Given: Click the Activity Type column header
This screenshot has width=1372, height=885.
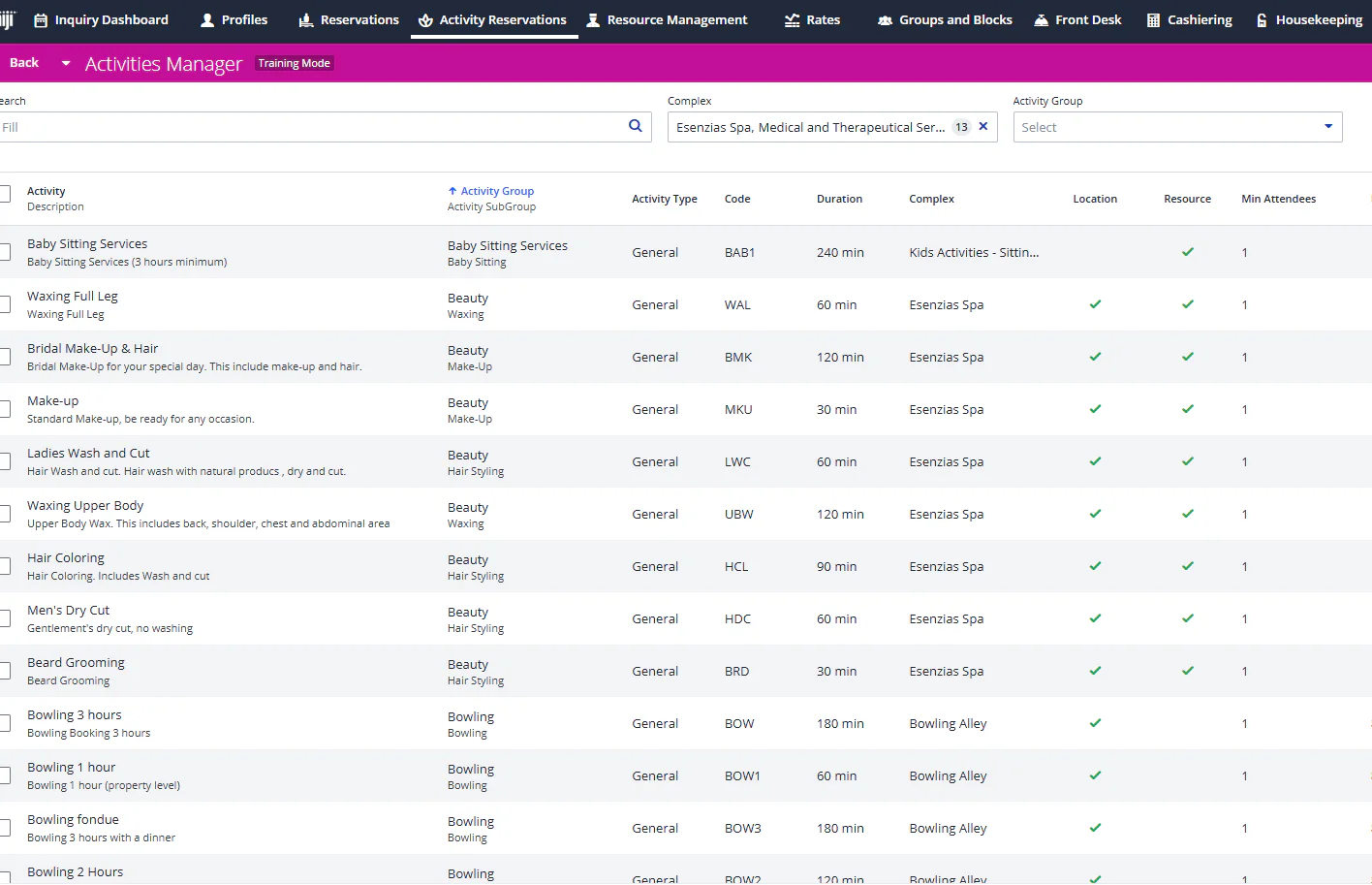Looking at the screenshot, I should click(665, 199).
